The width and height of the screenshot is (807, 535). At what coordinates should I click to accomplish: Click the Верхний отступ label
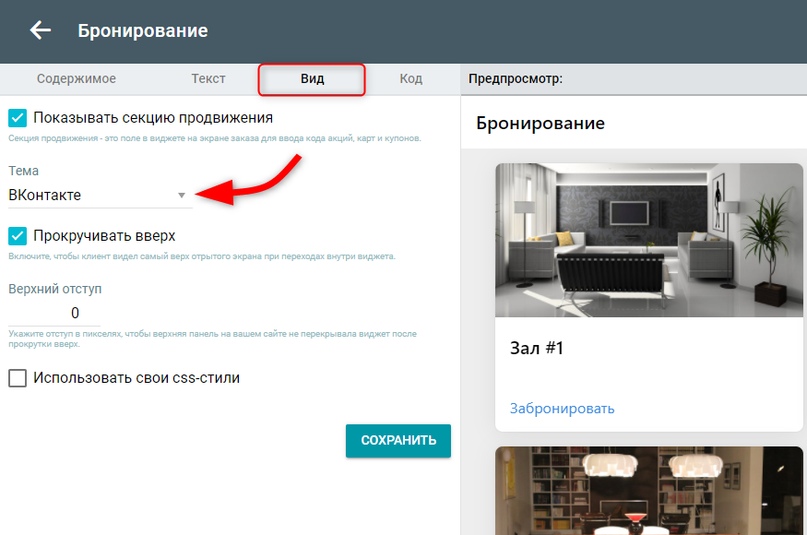pos(55,289)
